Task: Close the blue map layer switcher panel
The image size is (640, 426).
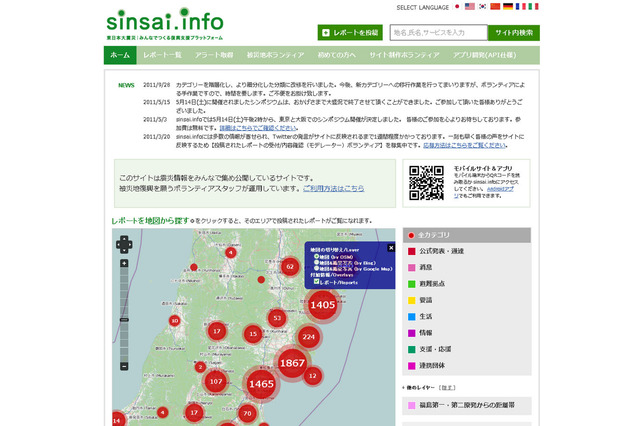Action: click(391, 248)
